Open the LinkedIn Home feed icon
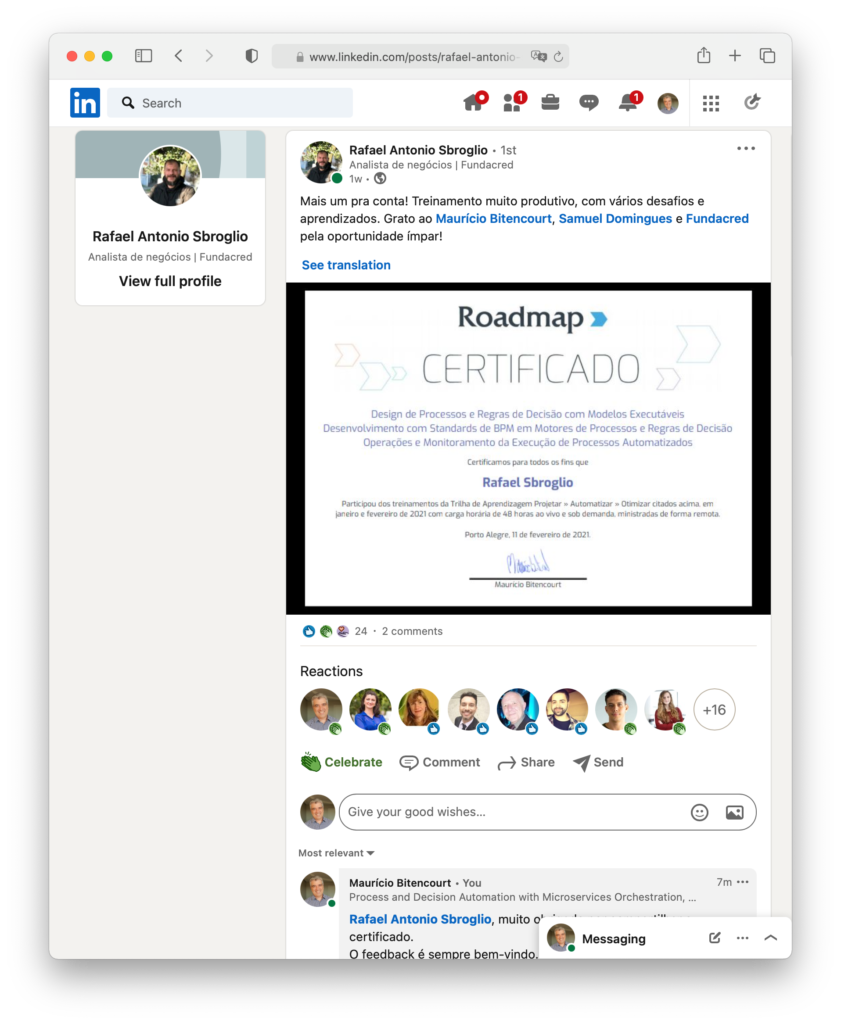This screenshot has height=1024, width=841. pyautogui.click(x=474, y=102)
